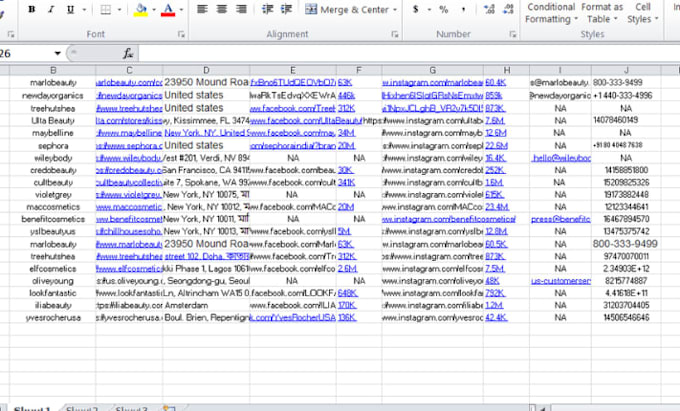Click horizontal scrollbar left arrow
680x411 pixels.
(542, 408)
